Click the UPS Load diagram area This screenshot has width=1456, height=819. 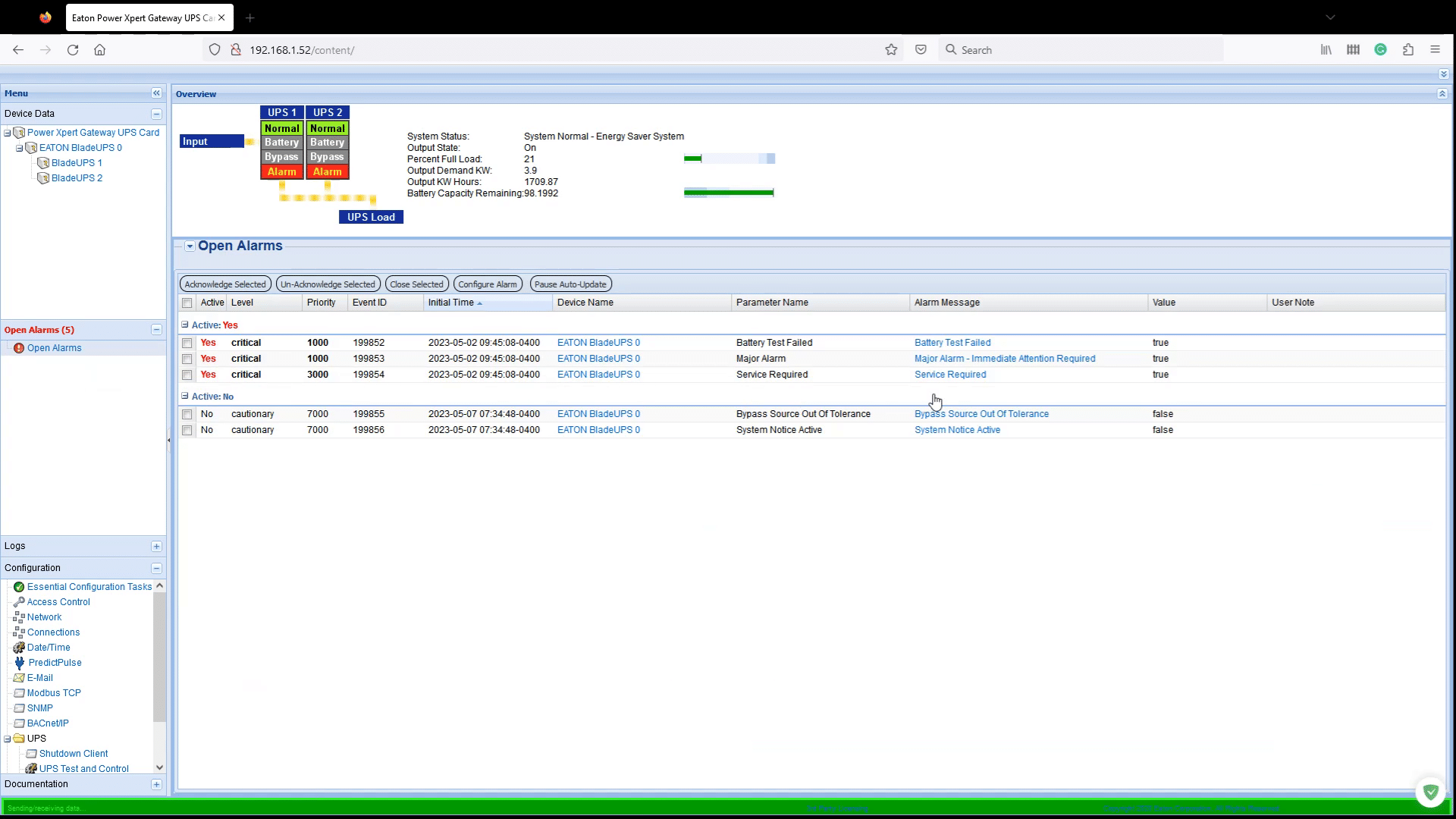tap(371, 217)
